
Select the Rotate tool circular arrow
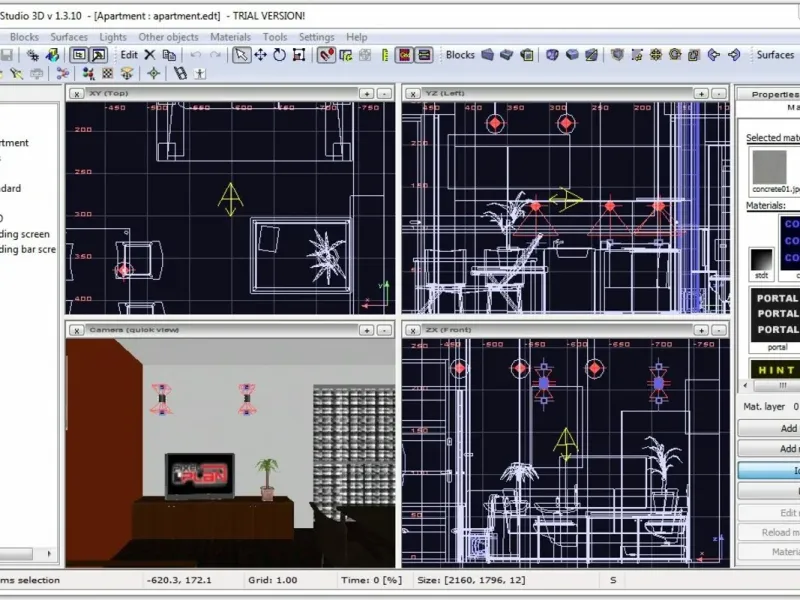click(280, 55)
